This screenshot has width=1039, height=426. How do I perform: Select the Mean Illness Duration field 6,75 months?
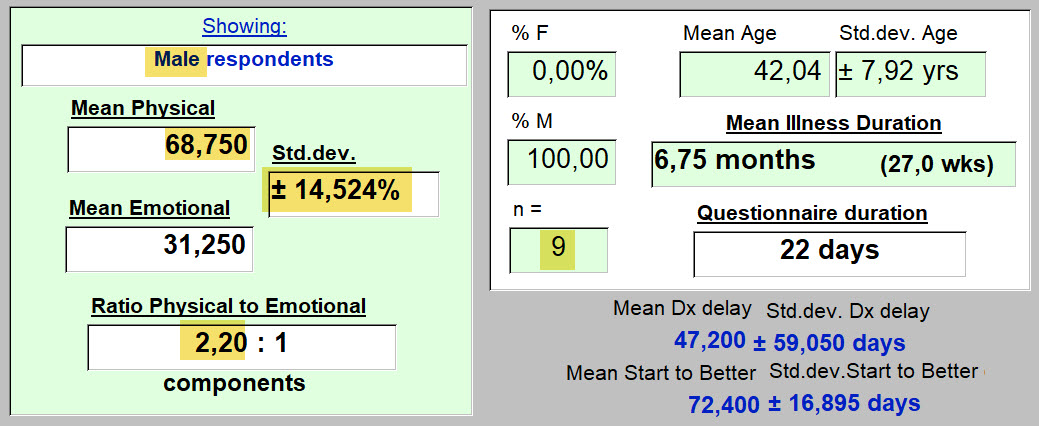coord(834,164)
